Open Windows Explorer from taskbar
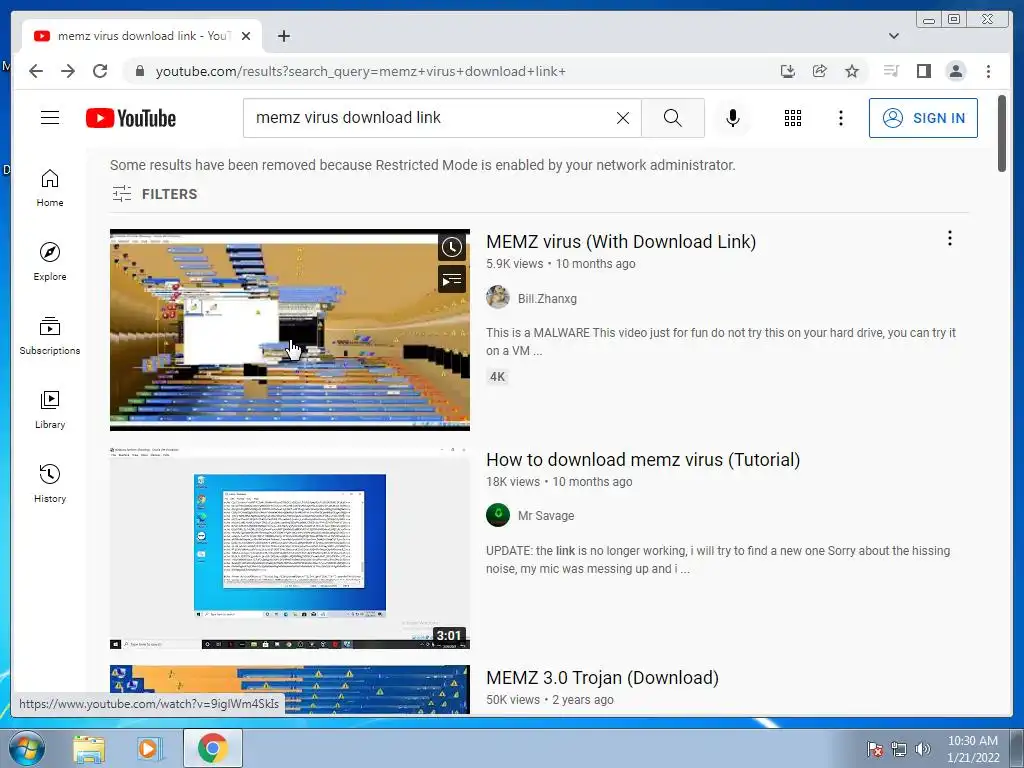 pyautogui.click(x=89, y=749)
